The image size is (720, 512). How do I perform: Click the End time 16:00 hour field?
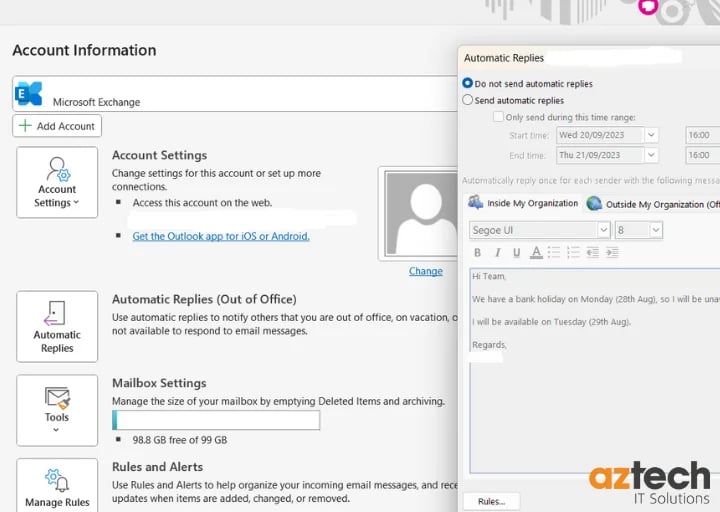tap(703, 155)
